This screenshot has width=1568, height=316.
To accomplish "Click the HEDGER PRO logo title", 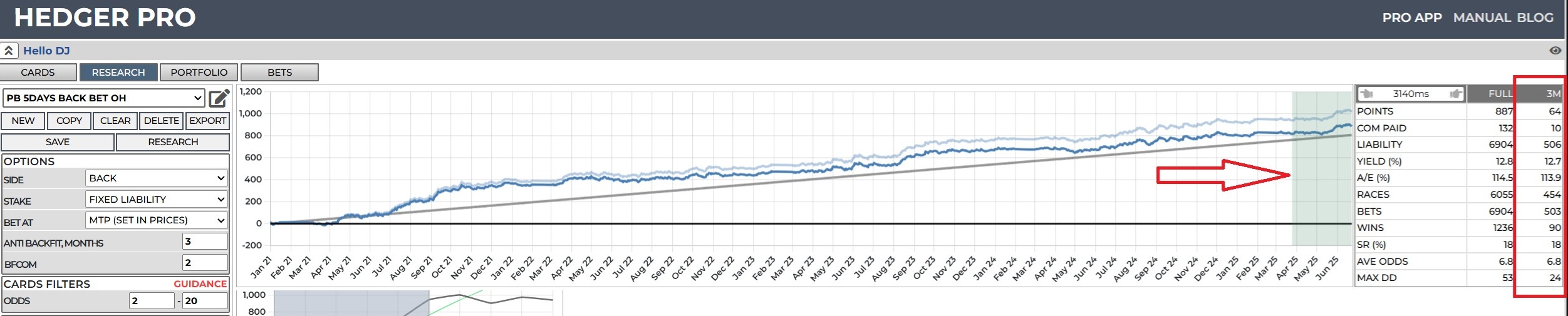I will pos(105,18).
